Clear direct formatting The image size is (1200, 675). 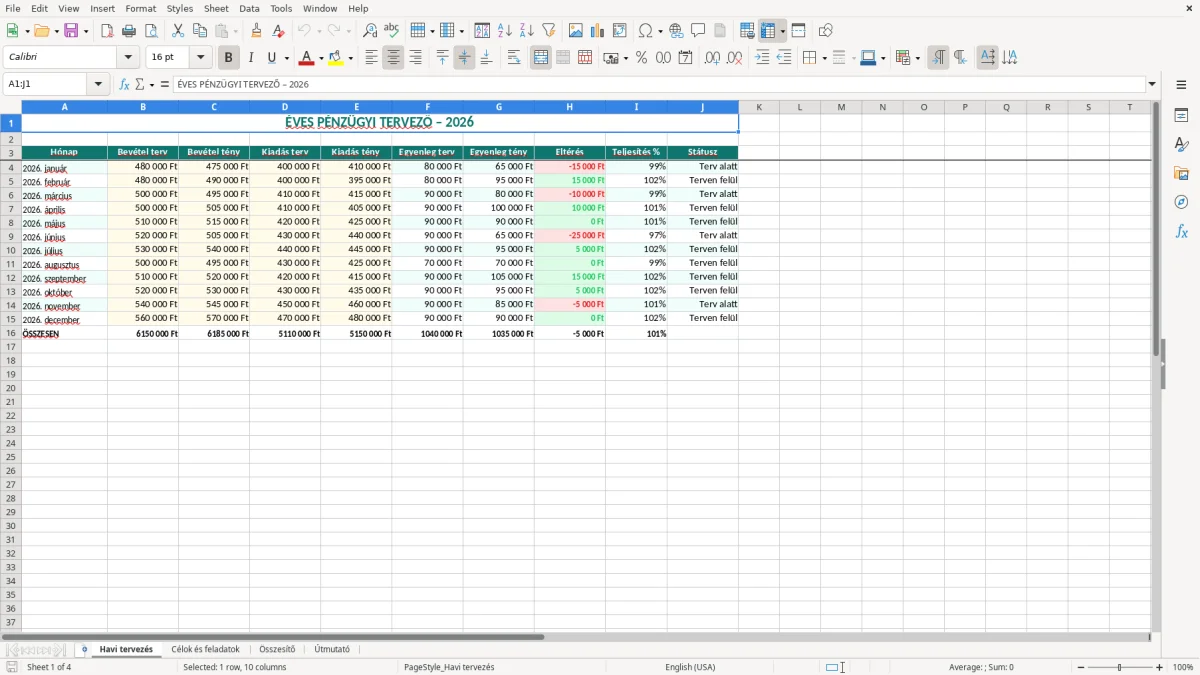[278, 31]
